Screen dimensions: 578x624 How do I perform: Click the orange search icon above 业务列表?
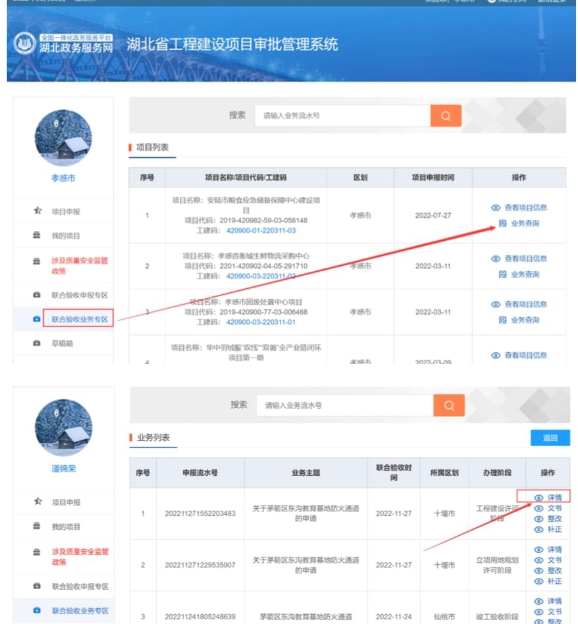click(449, 405)
